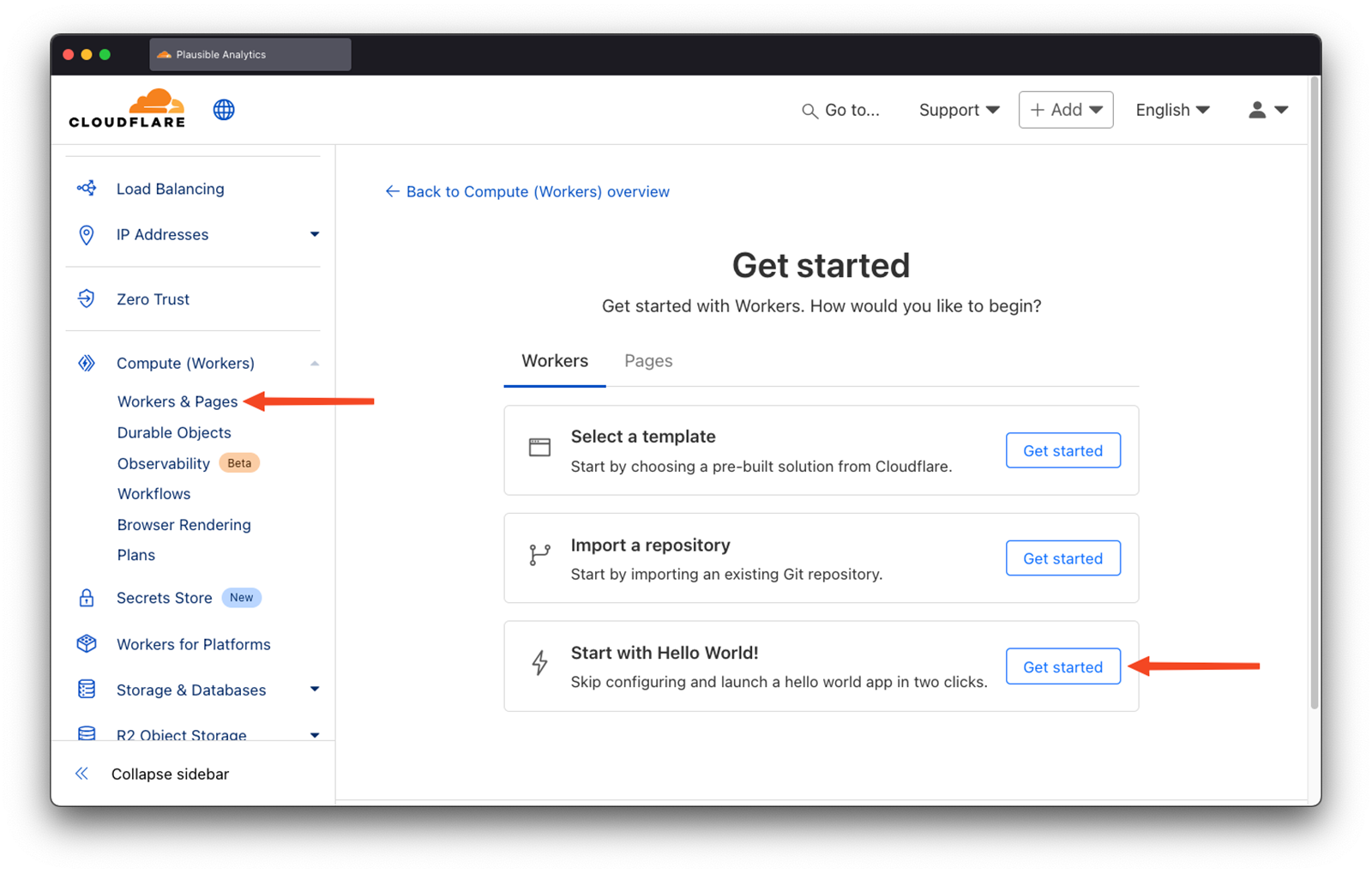Screen dimensions: 1372x874
Task: Click Get started for Select a template
Action: coord(1062,450)
